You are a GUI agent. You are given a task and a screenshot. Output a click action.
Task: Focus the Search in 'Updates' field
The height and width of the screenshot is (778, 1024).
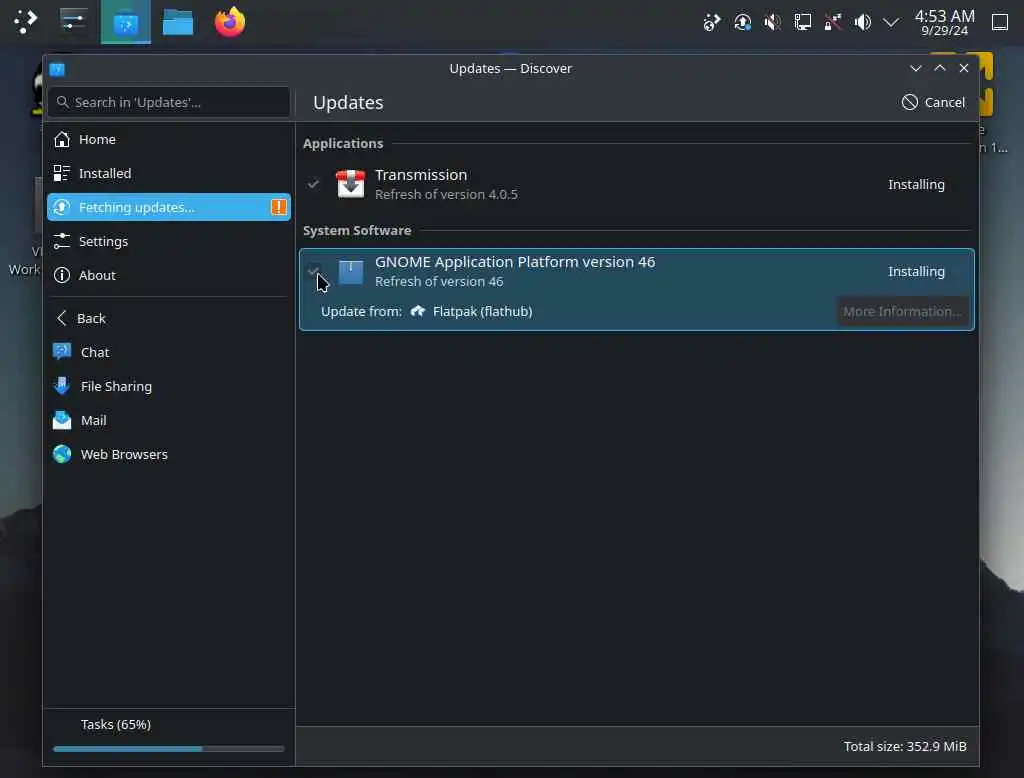click(x=168, y=102)
